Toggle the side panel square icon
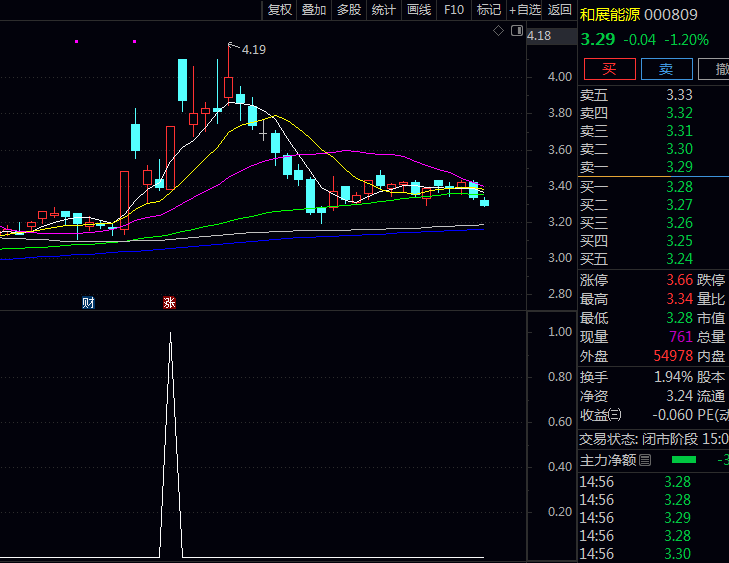 click(x=517, y=32)
